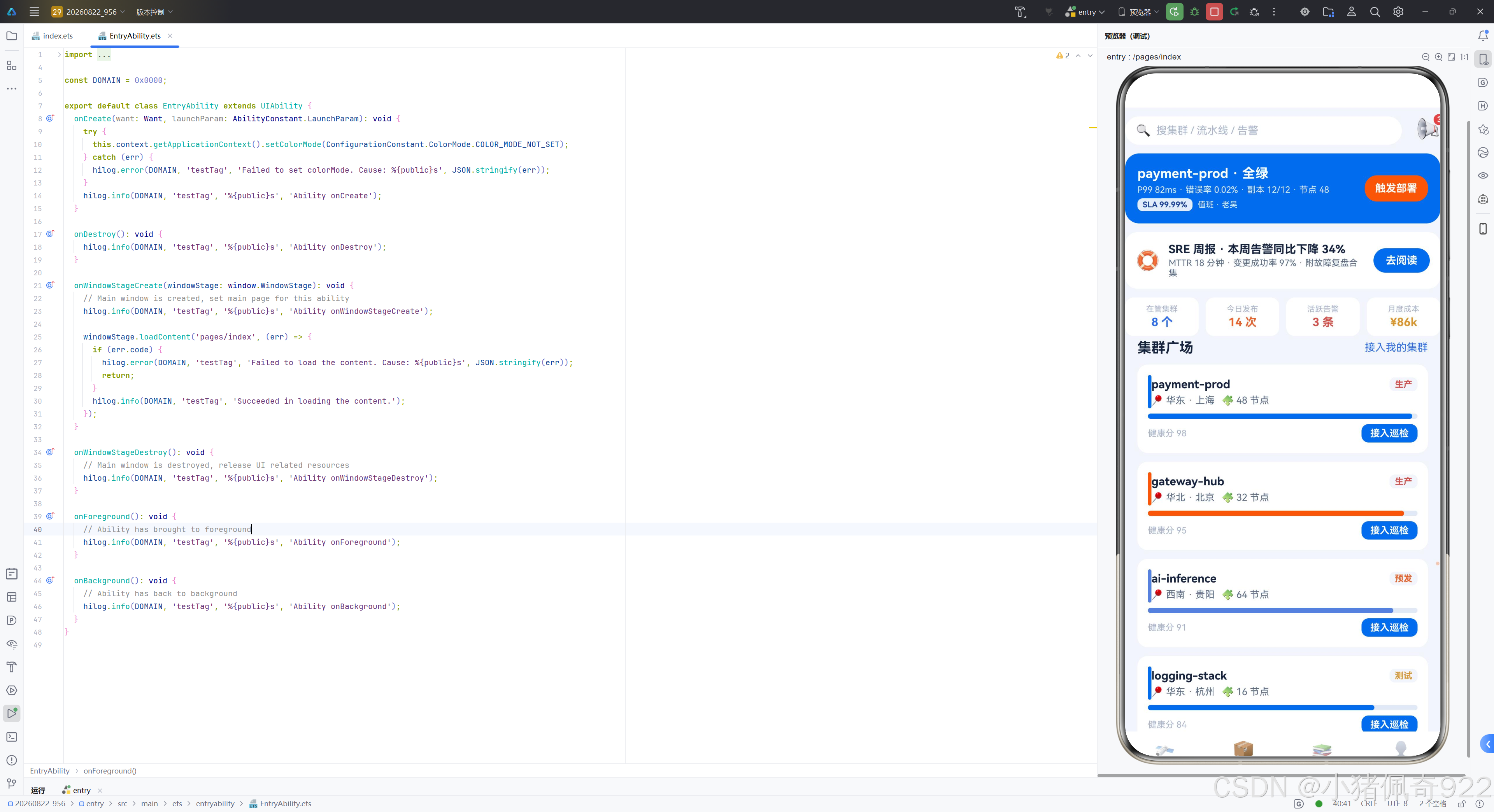Switch to the index.ets tab

coord(53,36)
